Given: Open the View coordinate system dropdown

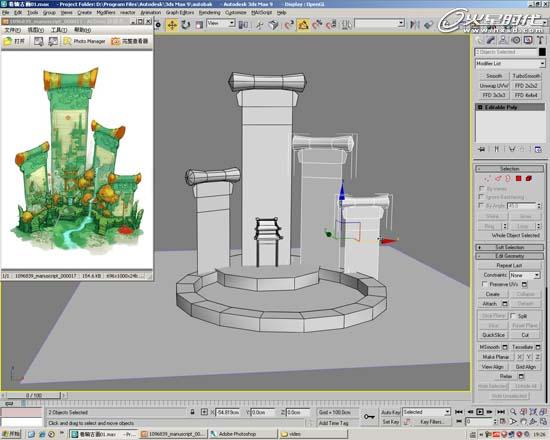Looking at the screenshot, I should coord(221,24).
